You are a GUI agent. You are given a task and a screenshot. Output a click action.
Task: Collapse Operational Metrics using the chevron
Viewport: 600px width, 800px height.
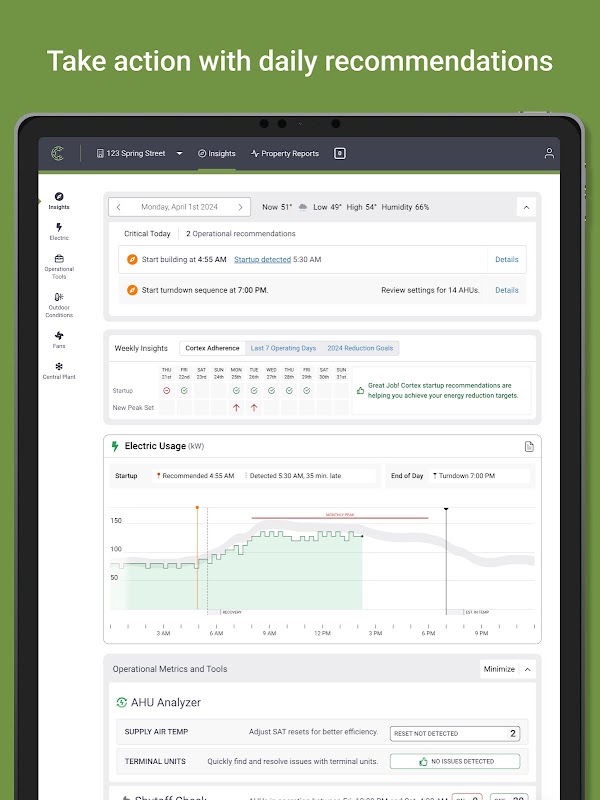point(528,669)
